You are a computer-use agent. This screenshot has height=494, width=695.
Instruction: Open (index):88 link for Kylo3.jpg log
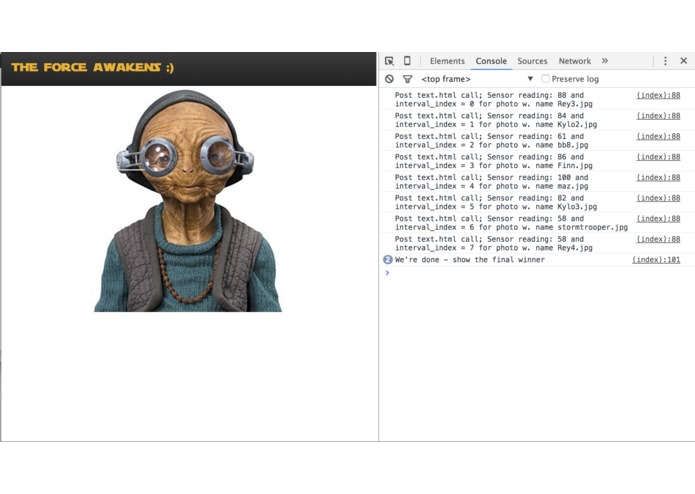coord(658,198)
